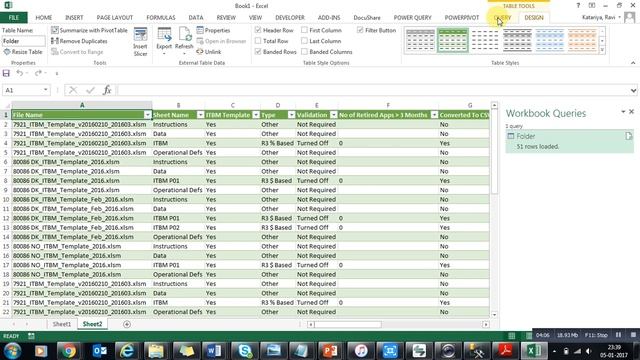Click the Redo arrow
This screenshot has width=640, height=360.
(x=38, y=73)
